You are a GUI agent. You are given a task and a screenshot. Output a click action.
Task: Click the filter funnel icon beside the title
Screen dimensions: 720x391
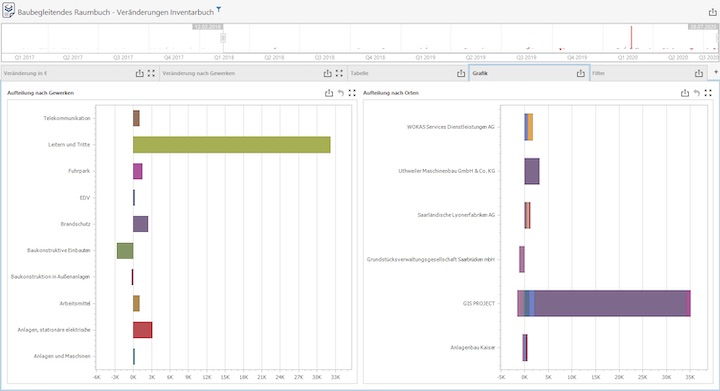(x=219, y=9)
